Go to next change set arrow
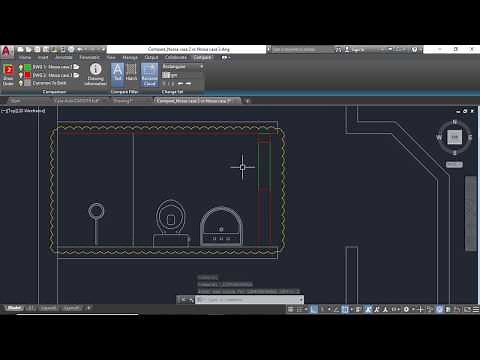Screen dimensions: 480x360 [x=189, y=83]
